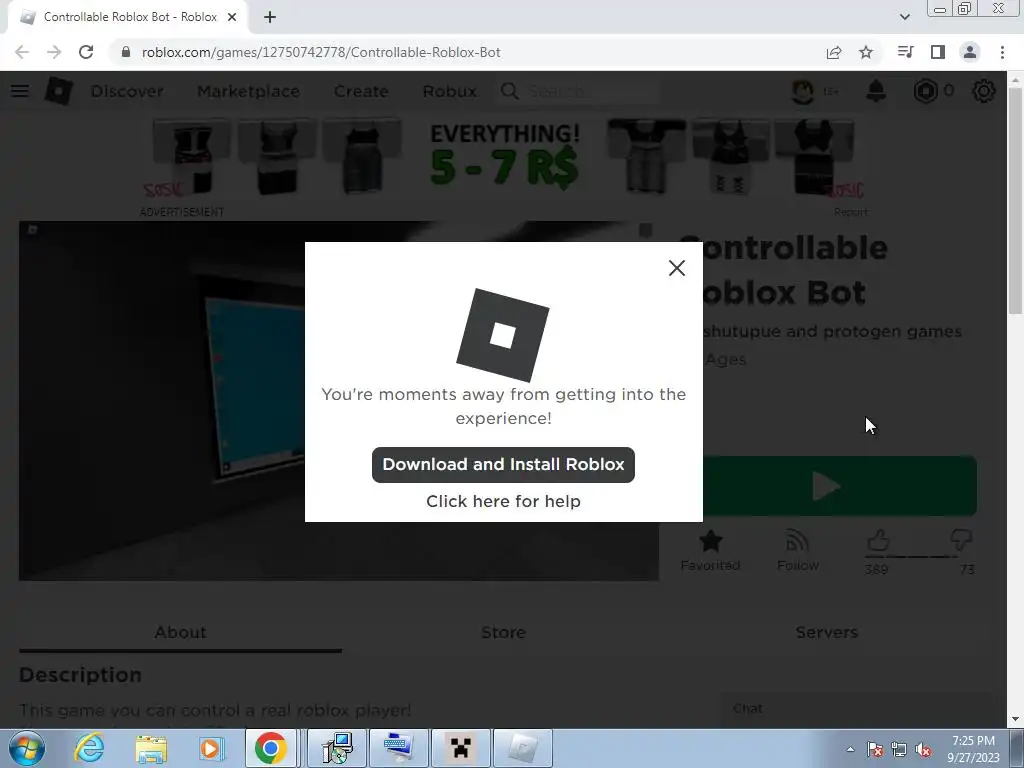Click the on-screen keyboard taskbar icon
The width and height of the screenshot is (1024, 768).
pos(398,748)
